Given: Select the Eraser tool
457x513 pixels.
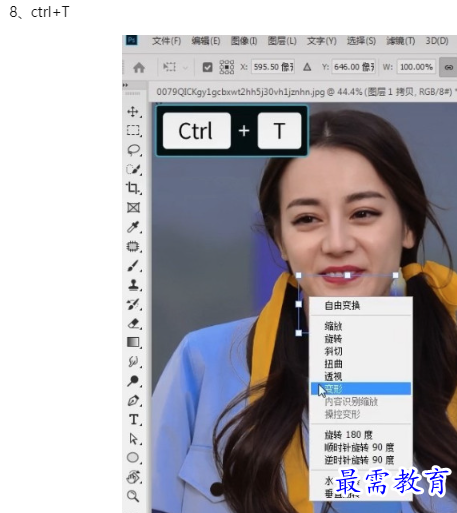Looking at the screenshot, I should [133, 324].
